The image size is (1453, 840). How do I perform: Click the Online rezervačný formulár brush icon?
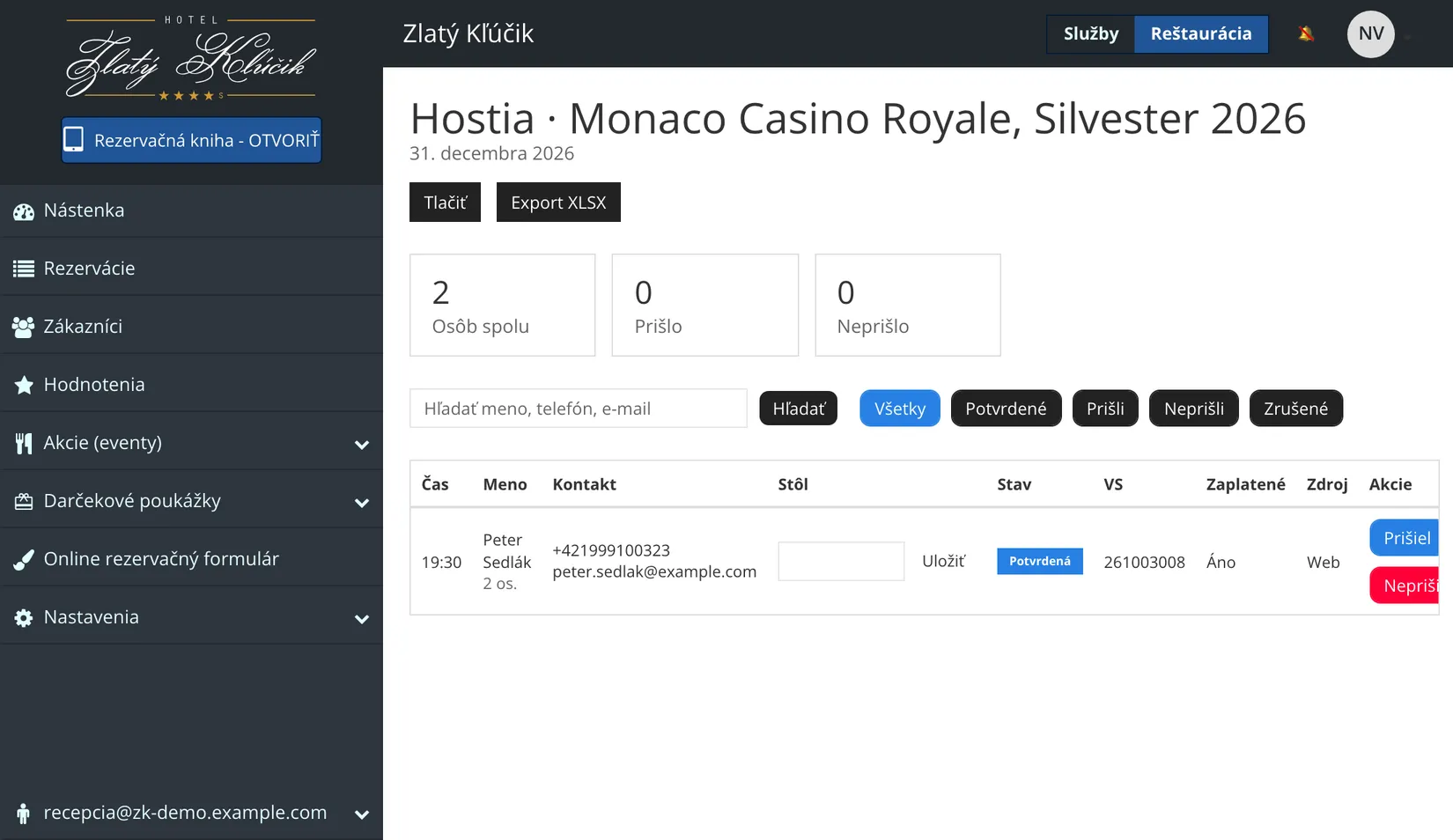point(24,559)
